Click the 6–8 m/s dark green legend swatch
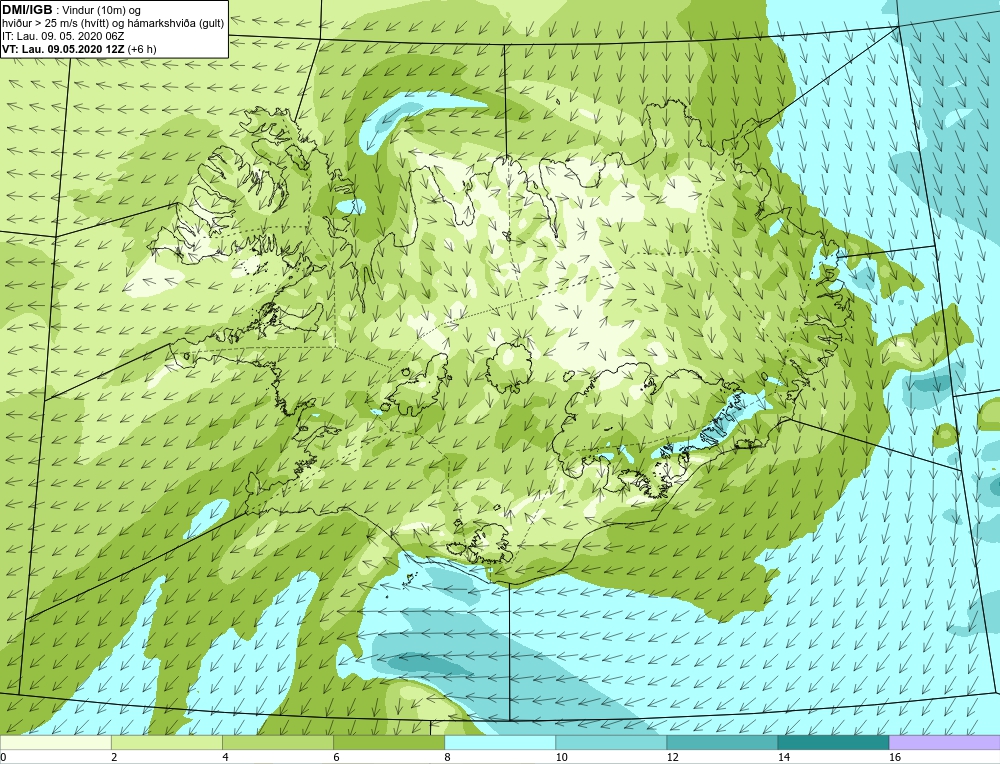The width and height of the screenshot is (1000, 764). pos(388,742)
